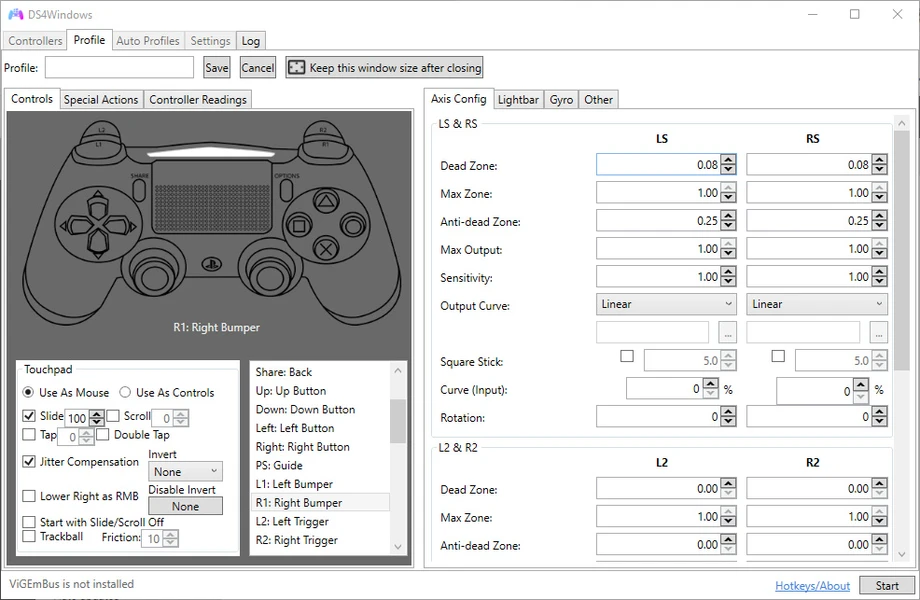Enable the Tap checkbox in Touchpad settings

pos(27,434)
